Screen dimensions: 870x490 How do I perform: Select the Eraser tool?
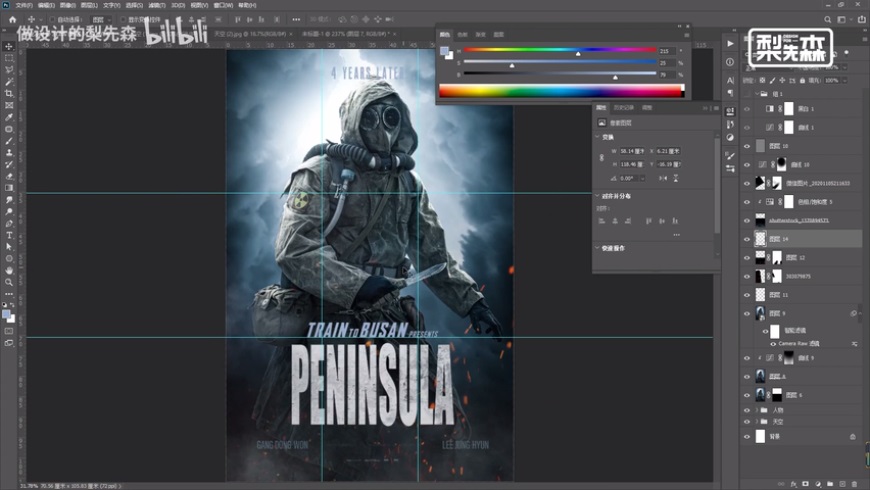coord(9,176)
